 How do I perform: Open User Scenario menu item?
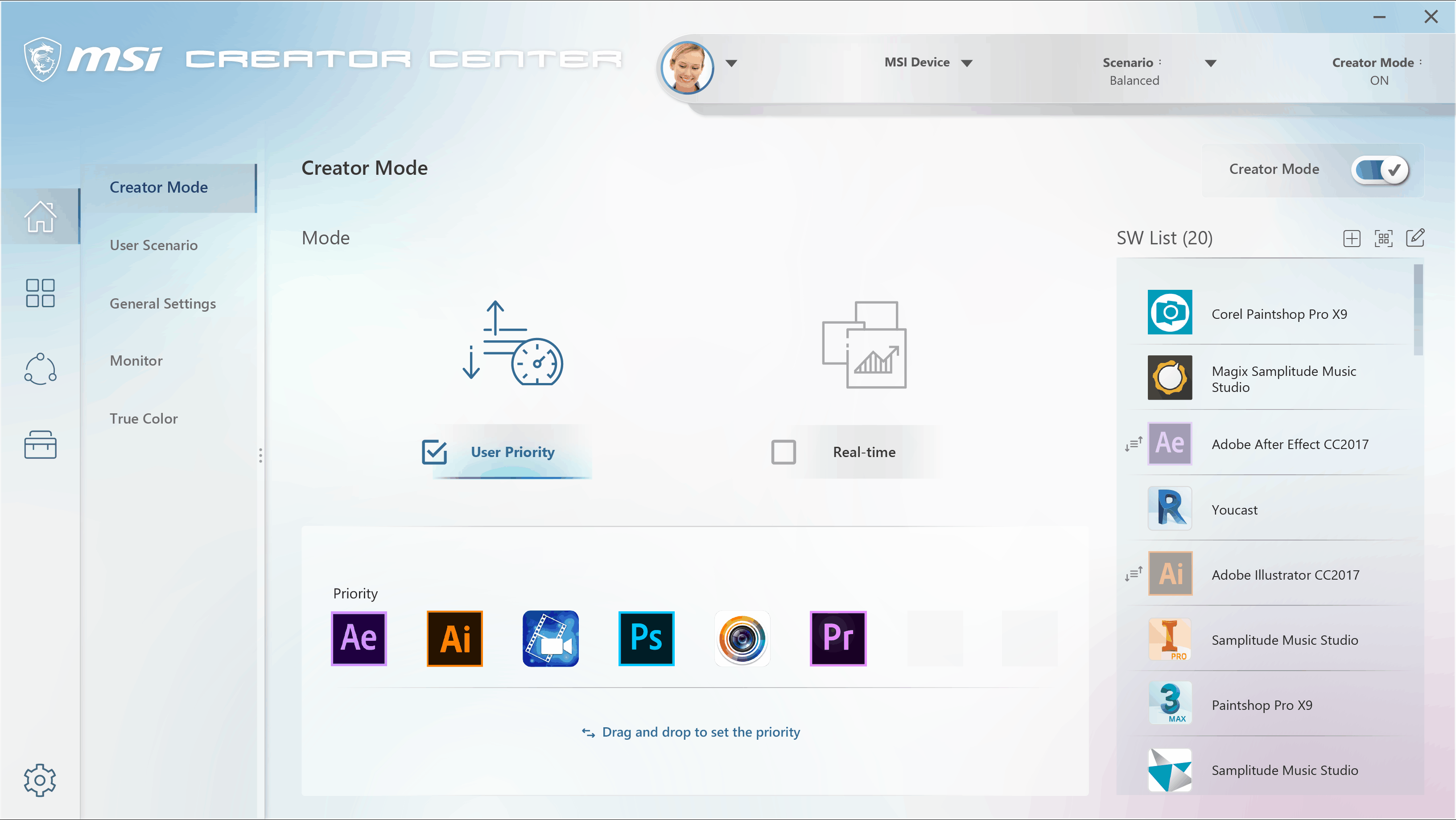tap(154, 245)
